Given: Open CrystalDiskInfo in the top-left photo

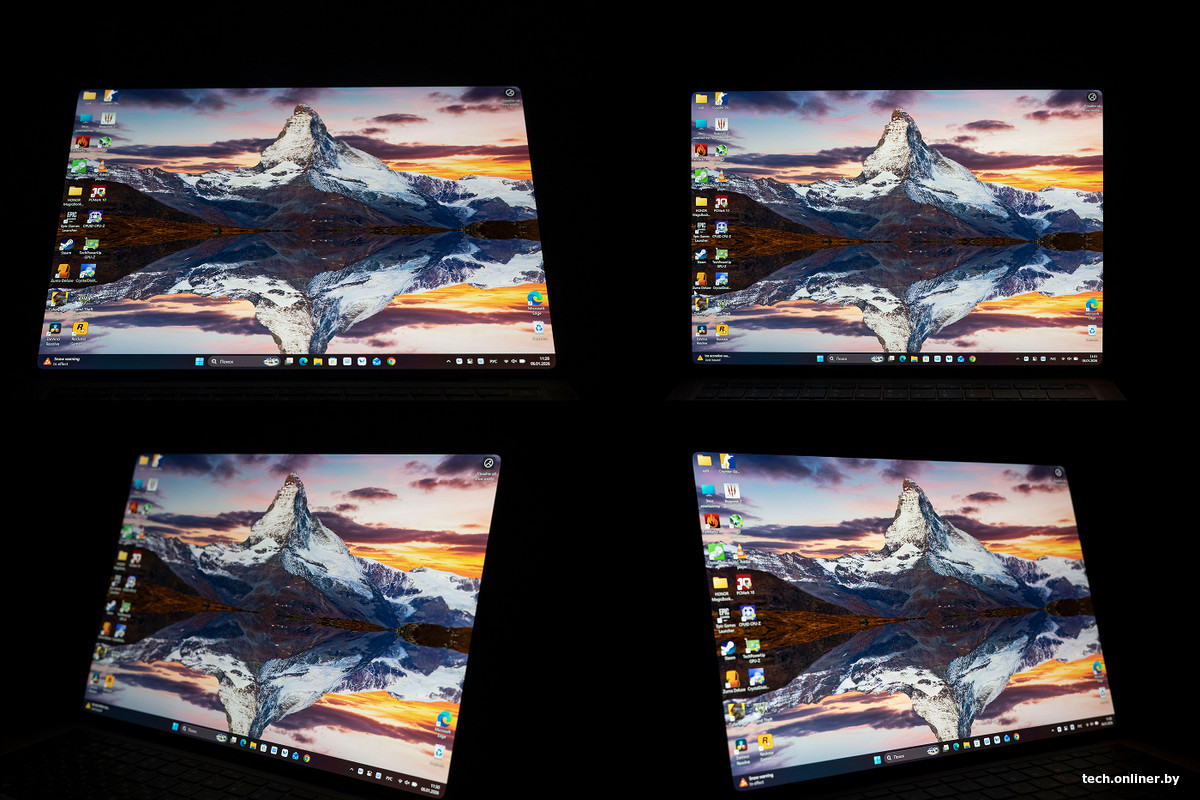Looking at the screenshot, I should click(x=88, y=270).
